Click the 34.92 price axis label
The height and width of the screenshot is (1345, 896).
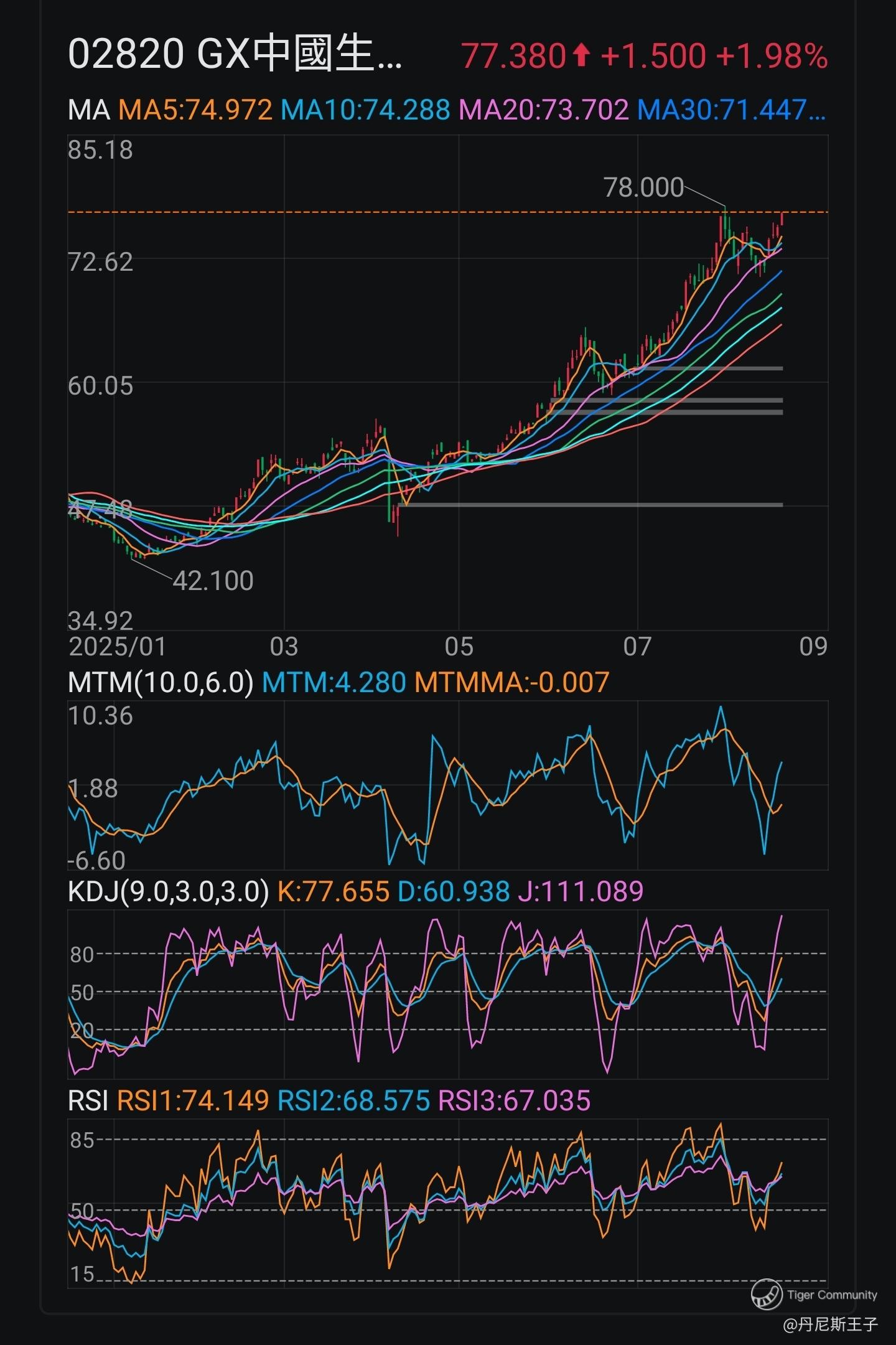100,621
